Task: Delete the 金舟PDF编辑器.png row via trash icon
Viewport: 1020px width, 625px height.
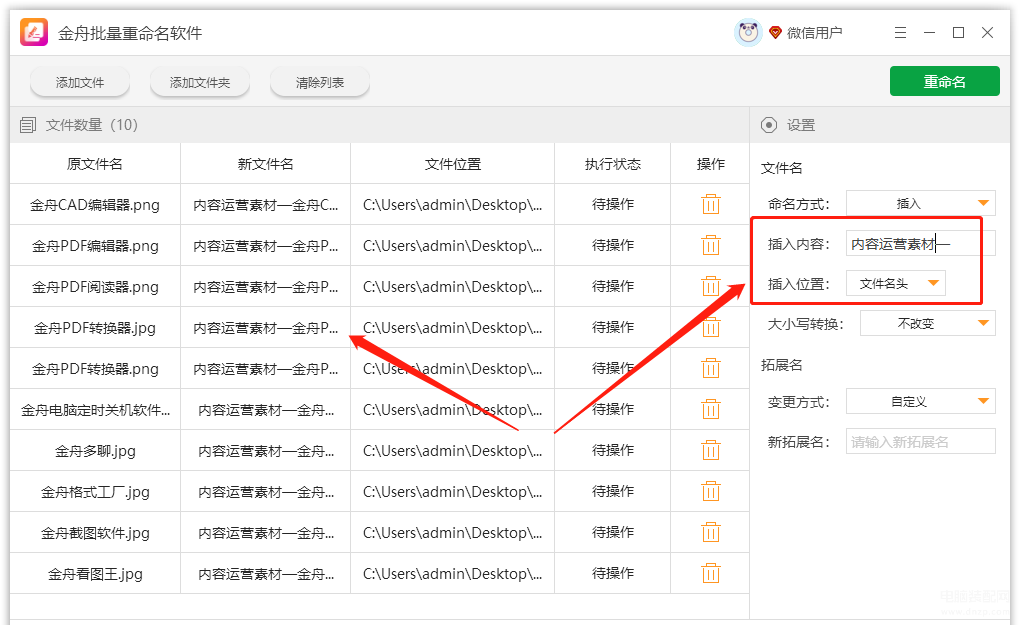Action: click(710, 245)
